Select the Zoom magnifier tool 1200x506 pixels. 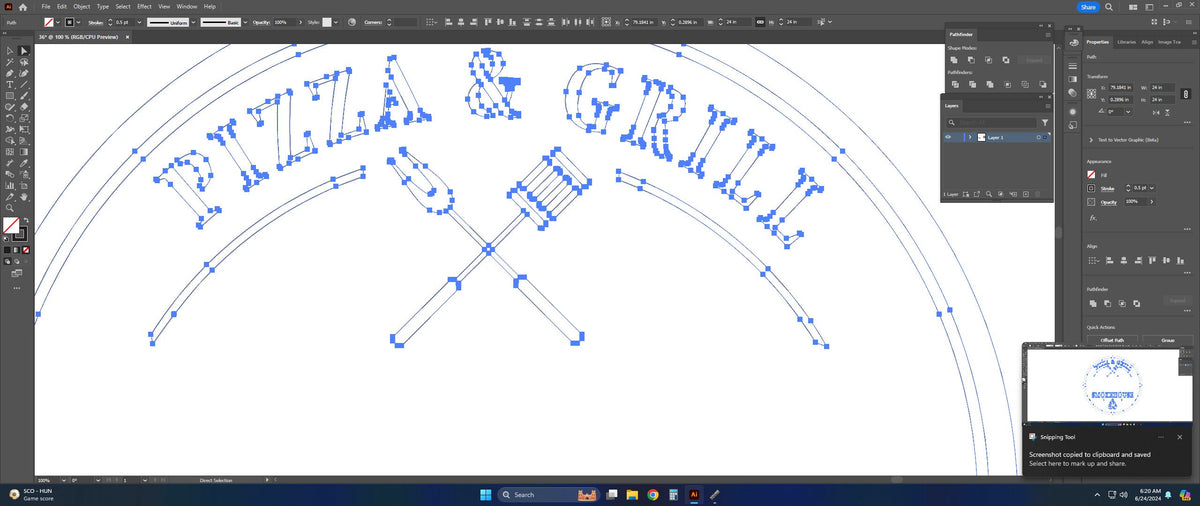click(10, 208)
